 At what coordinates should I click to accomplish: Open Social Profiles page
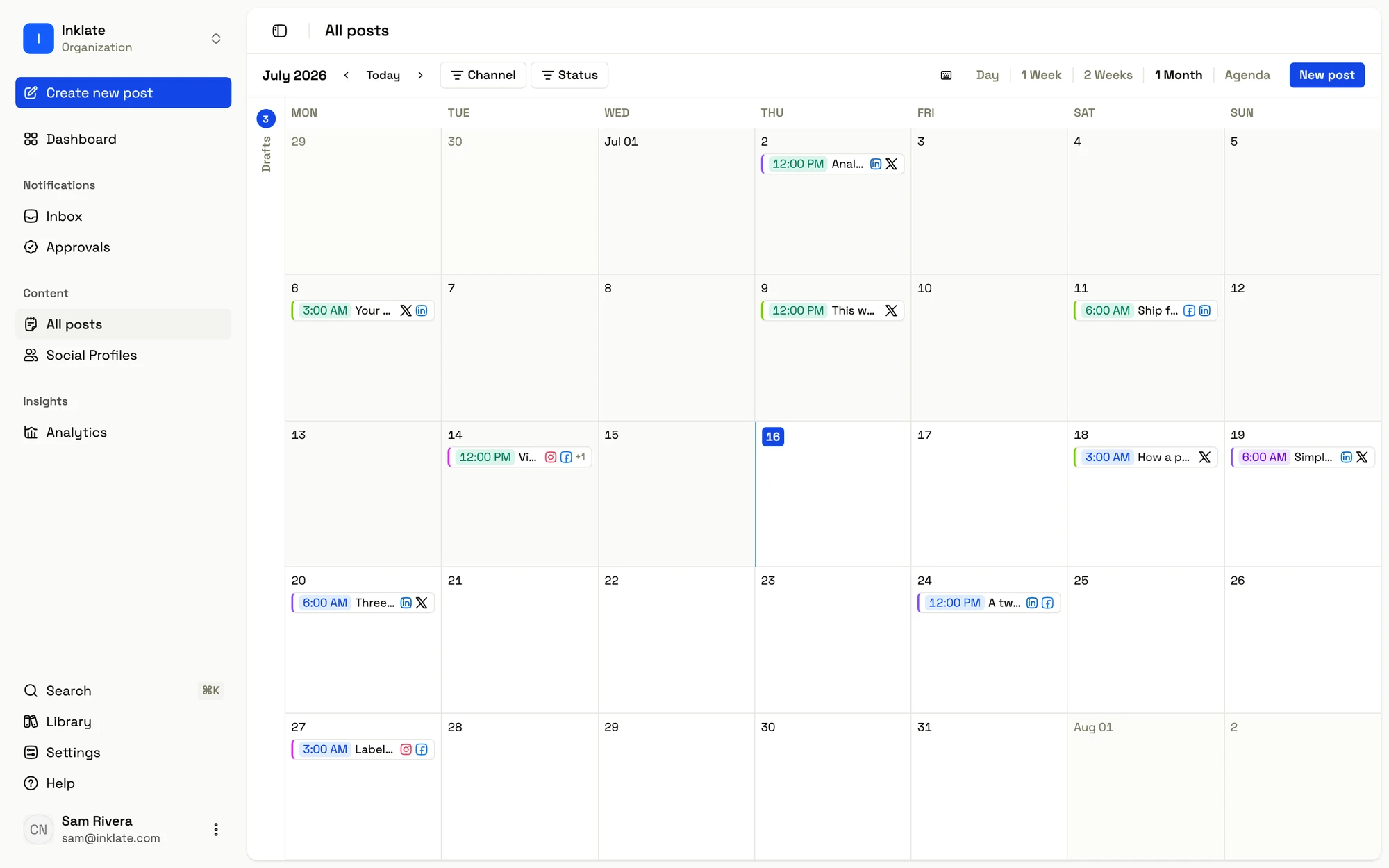click(x=123, y=355)
